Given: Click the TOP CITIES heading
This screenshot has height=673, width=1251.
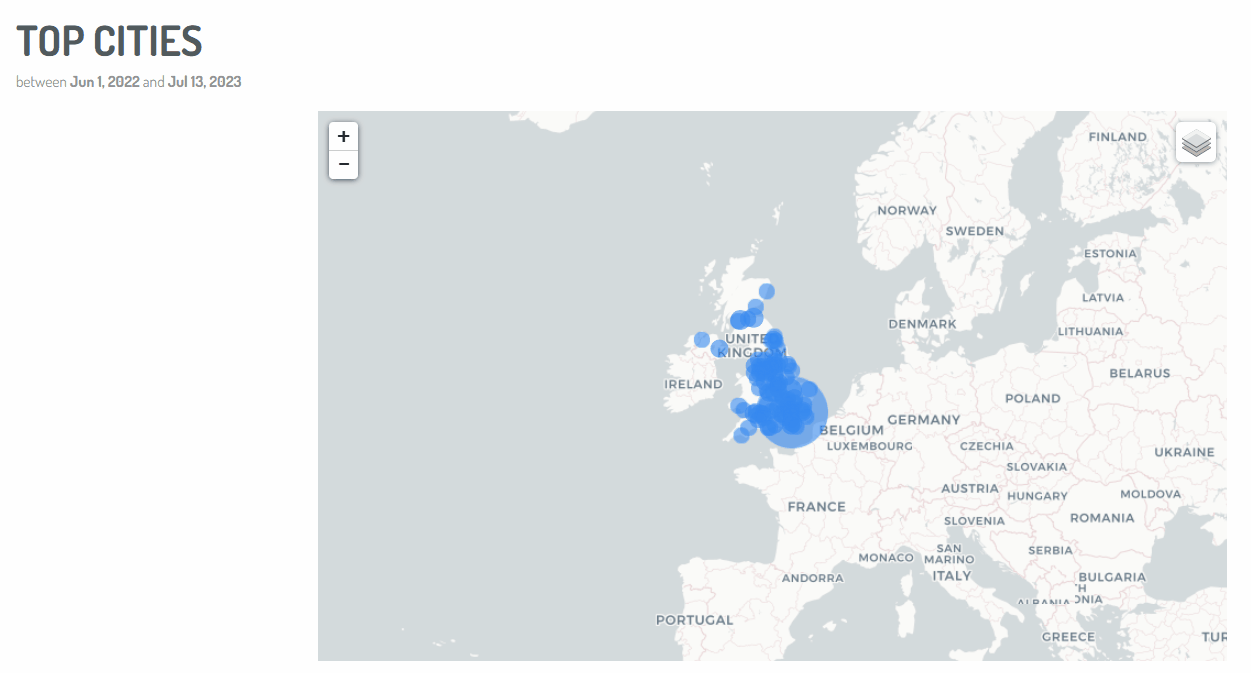Looking at the screenshot, I should click(109, 41).
